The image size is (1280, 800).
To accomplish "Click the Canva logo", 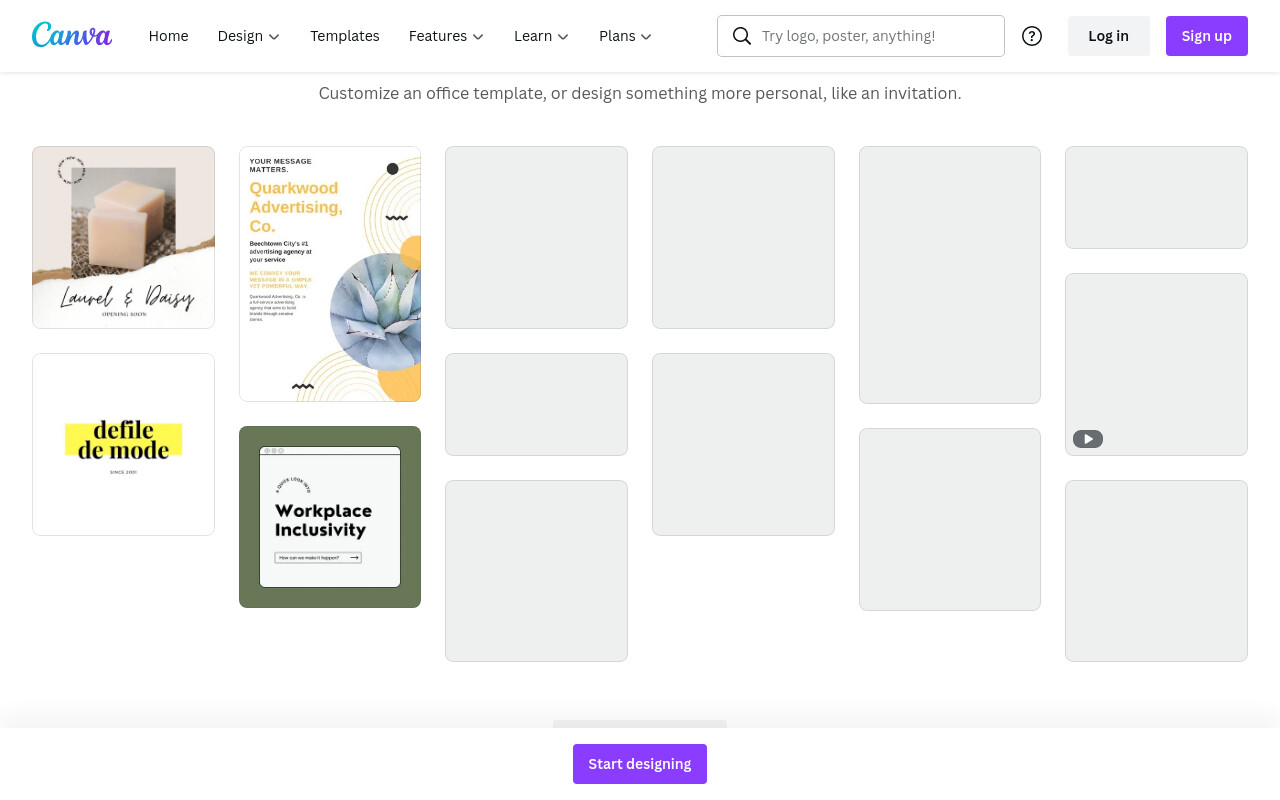I will pyautogui.click(x=72, y=35).
